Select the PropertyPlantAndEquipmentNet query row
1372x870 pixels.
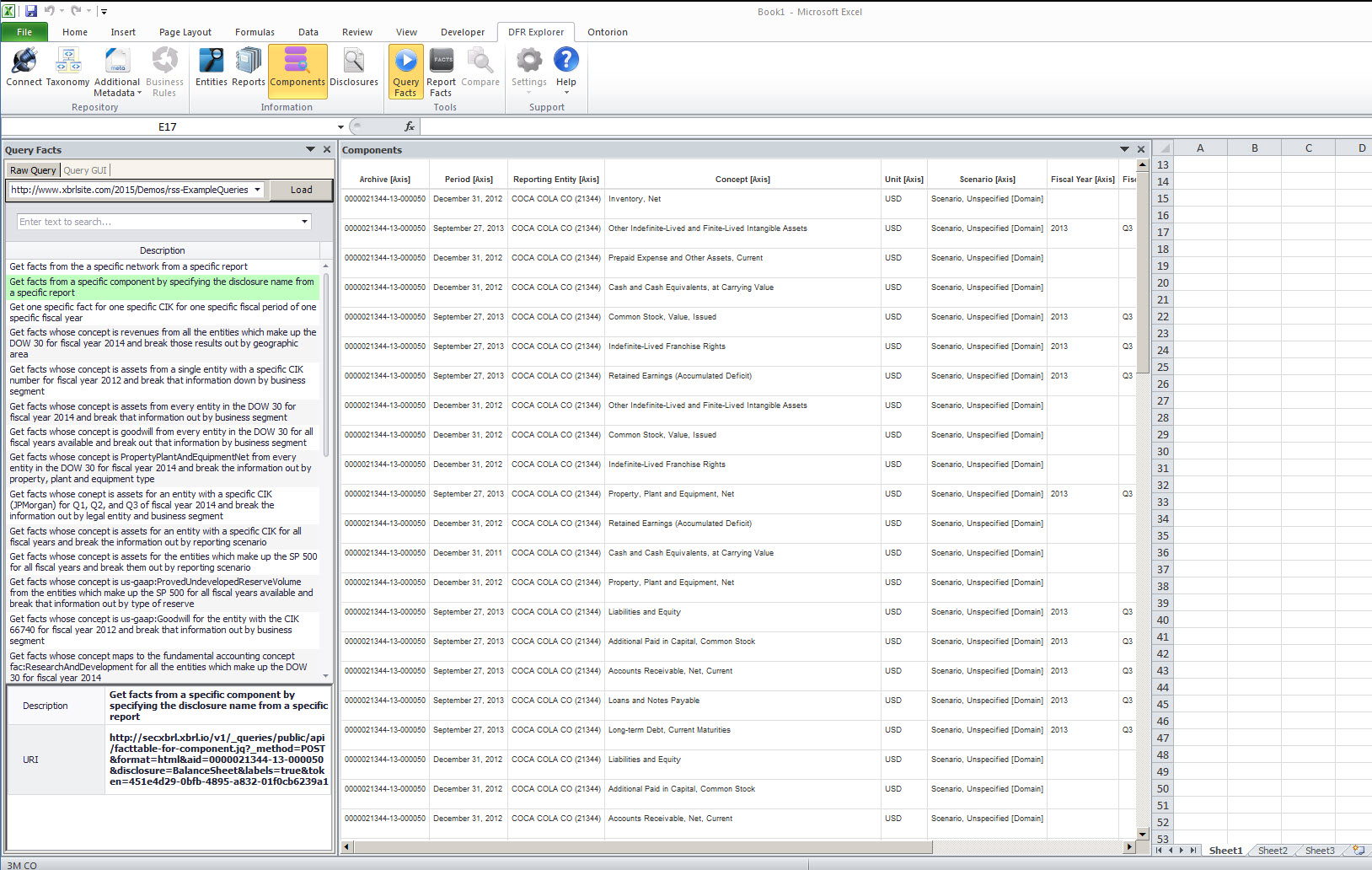pos(163,468)
